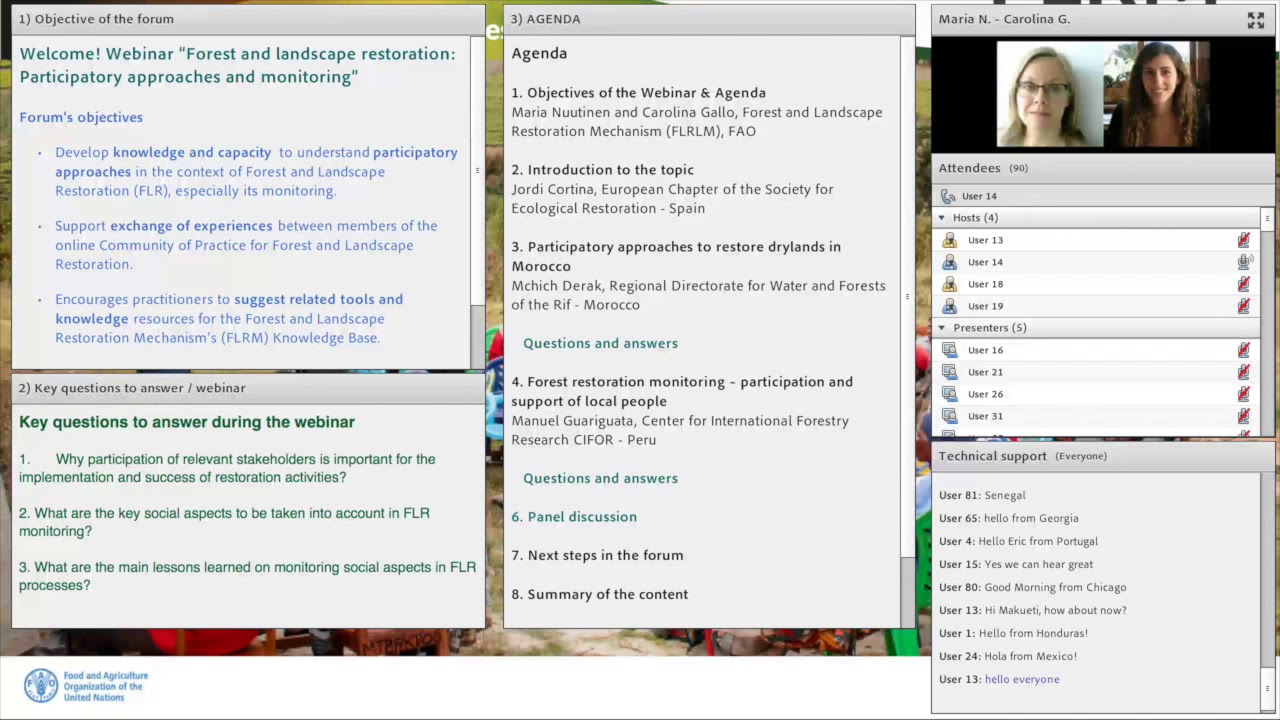Image resolution: width=1280 pixels, height=720 pixels.
Task: Click the blue 'hello everyone' message from User 13
Action: click(1021, 679)
